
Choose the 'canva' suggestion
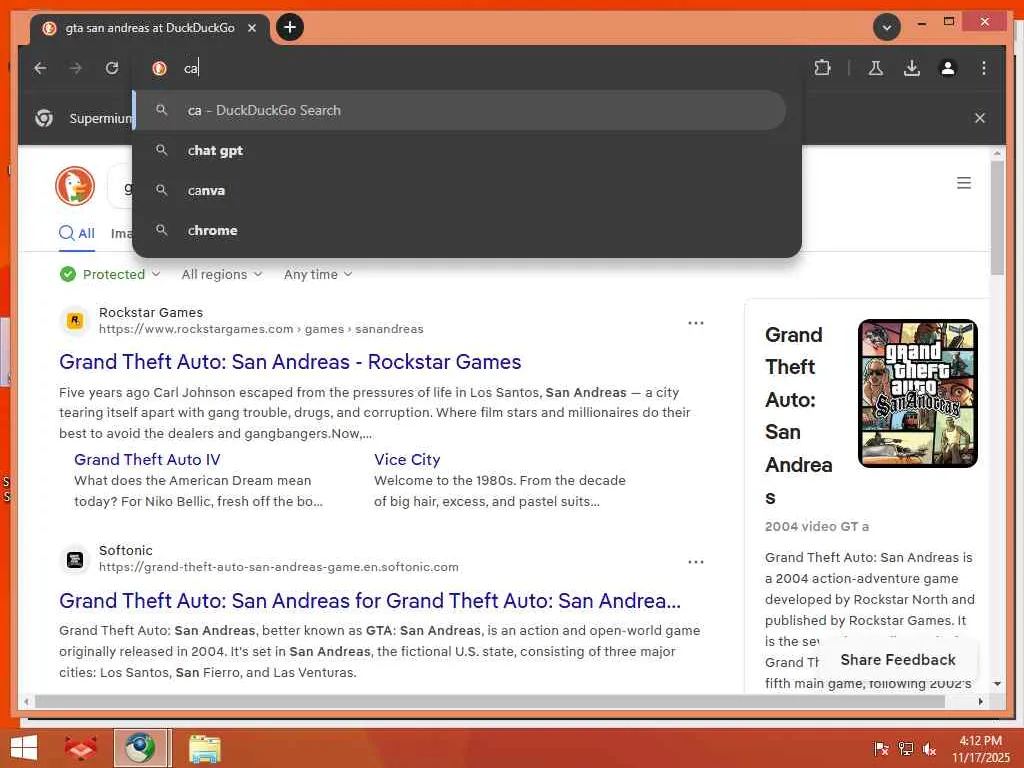point(460,191)
